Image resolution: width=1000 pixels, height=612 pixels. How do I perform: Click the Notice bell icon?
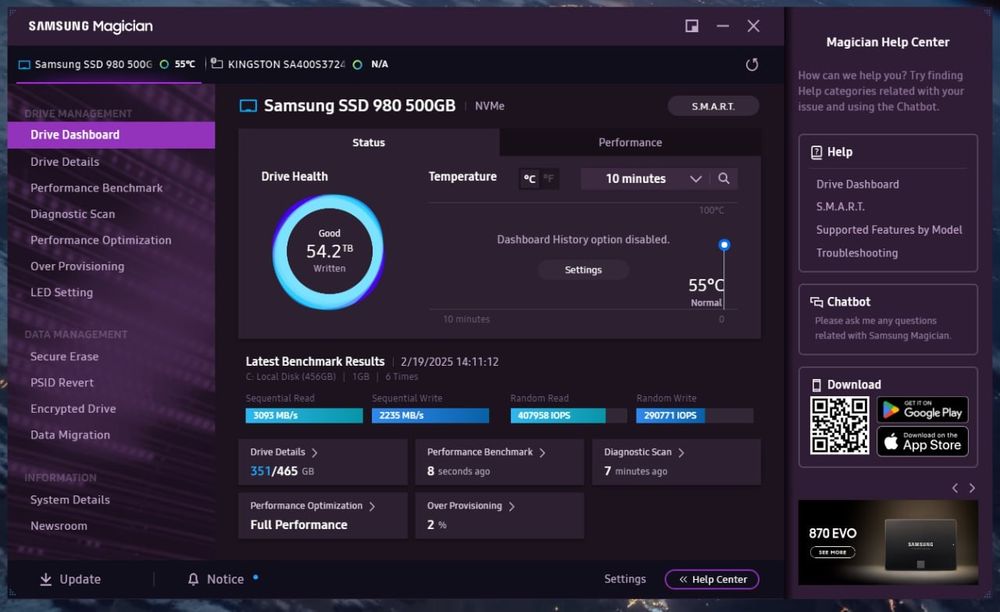[x=193, y=579]
